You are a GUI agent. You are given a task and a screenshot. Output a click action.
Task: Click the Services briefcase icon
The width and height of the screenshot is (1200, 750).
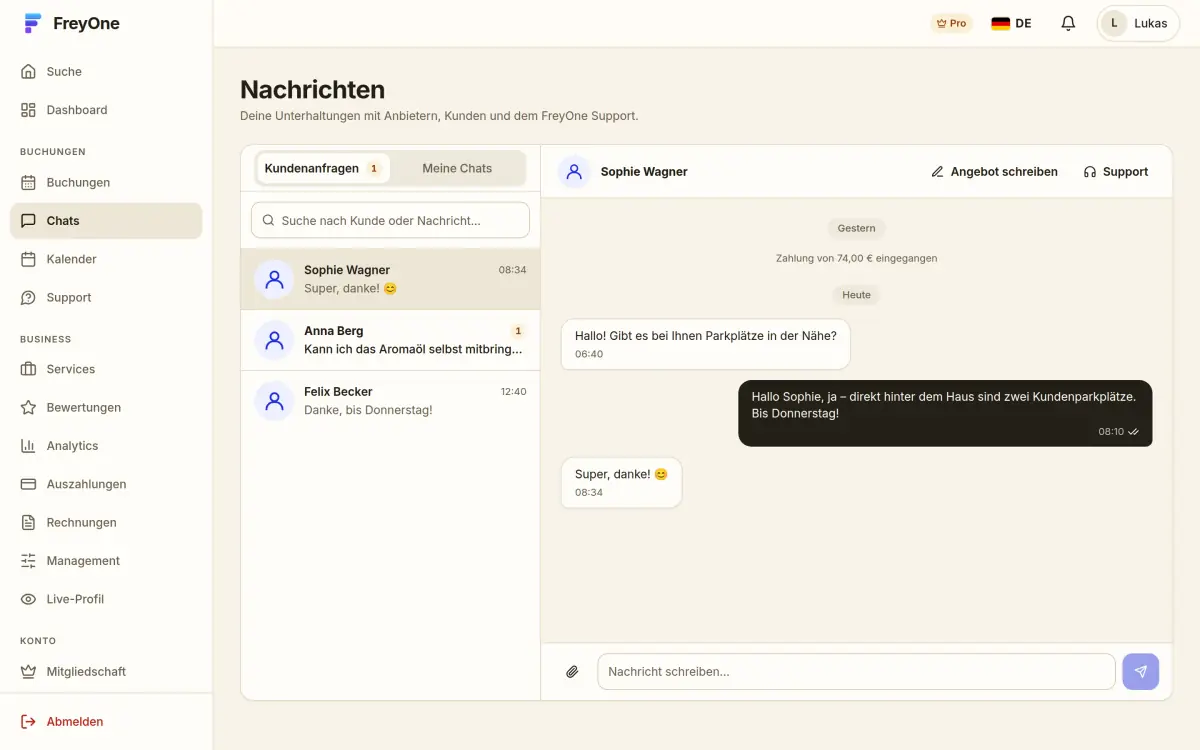(x=28, y=369)
